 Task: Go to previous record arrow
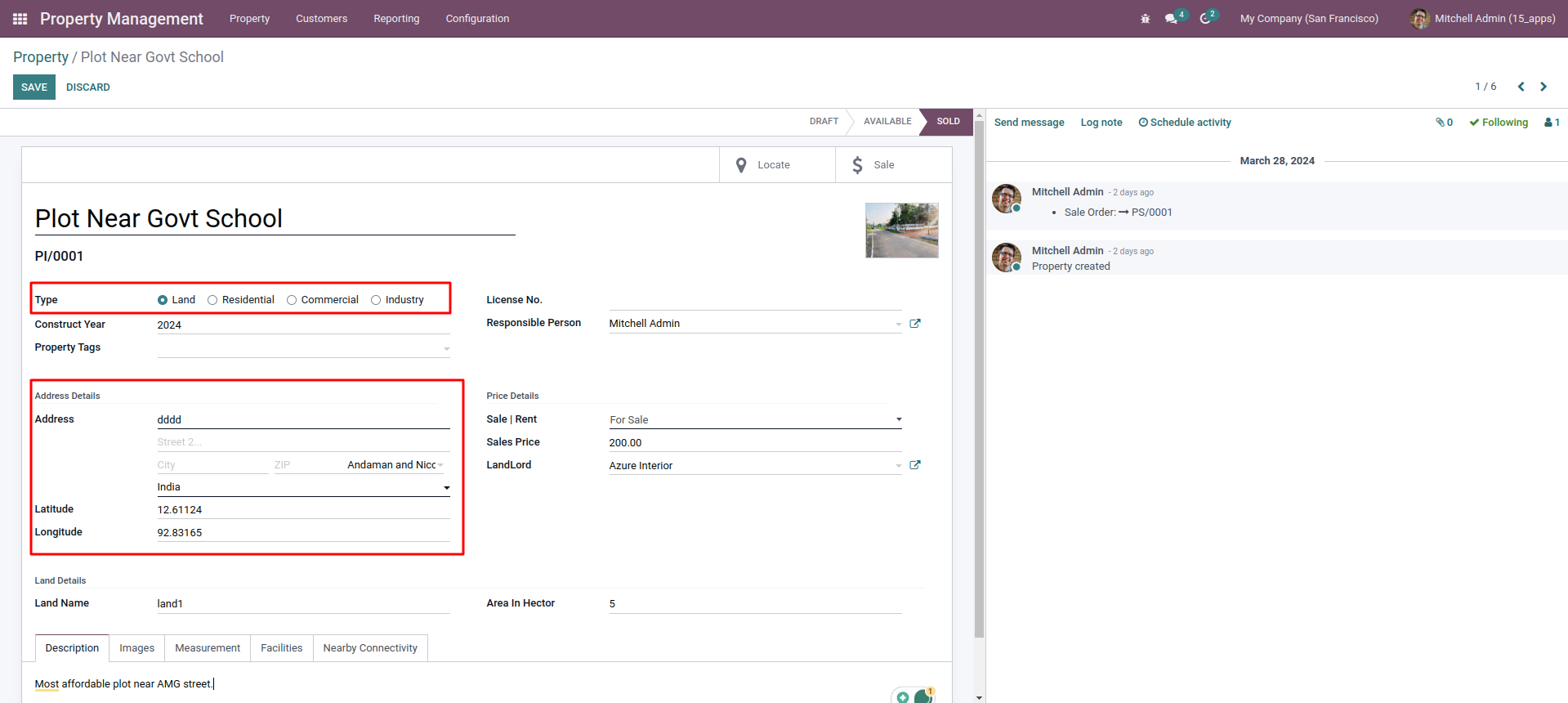1521,87
